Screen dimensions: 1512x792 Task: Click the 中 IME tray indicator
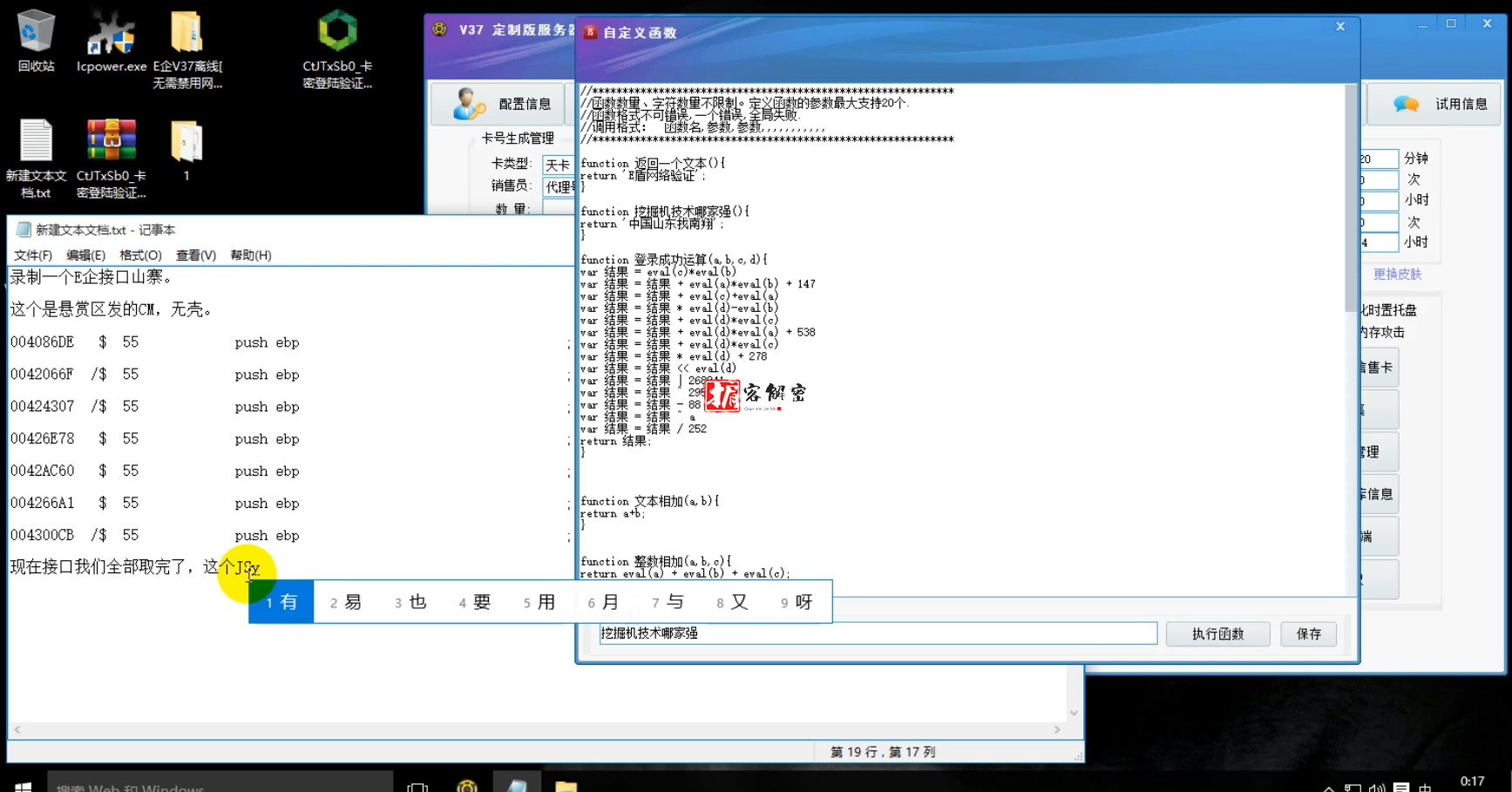click(x=1425, y=788)
